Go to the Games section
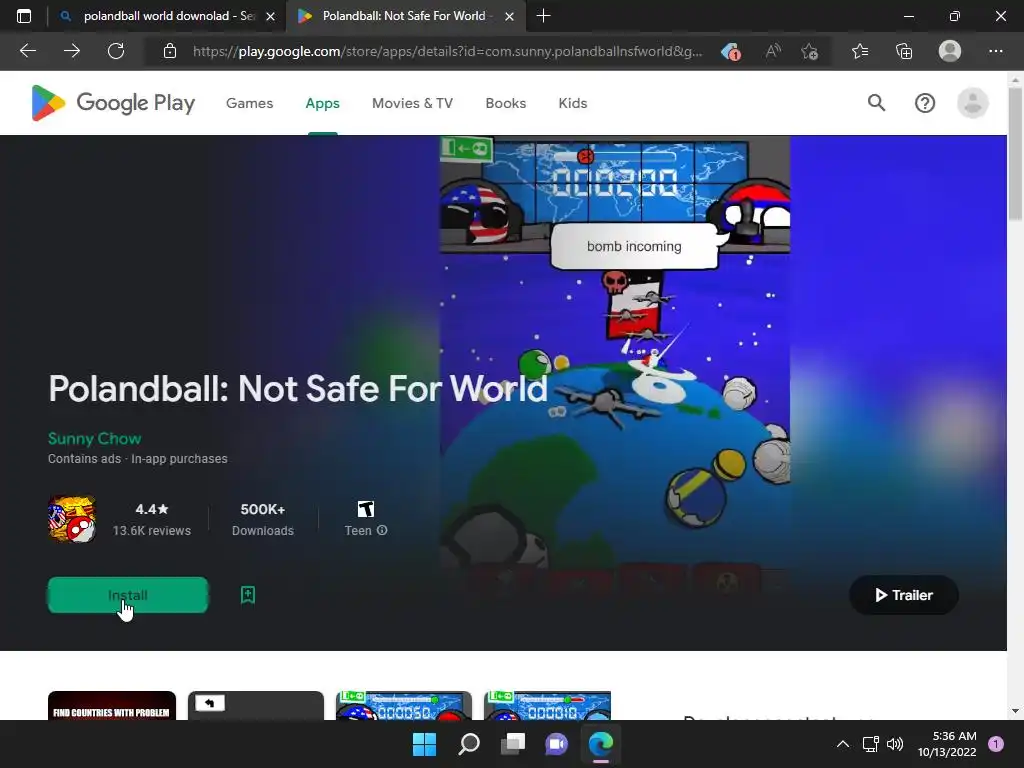1024x768 pixels. tap(249, 103)
